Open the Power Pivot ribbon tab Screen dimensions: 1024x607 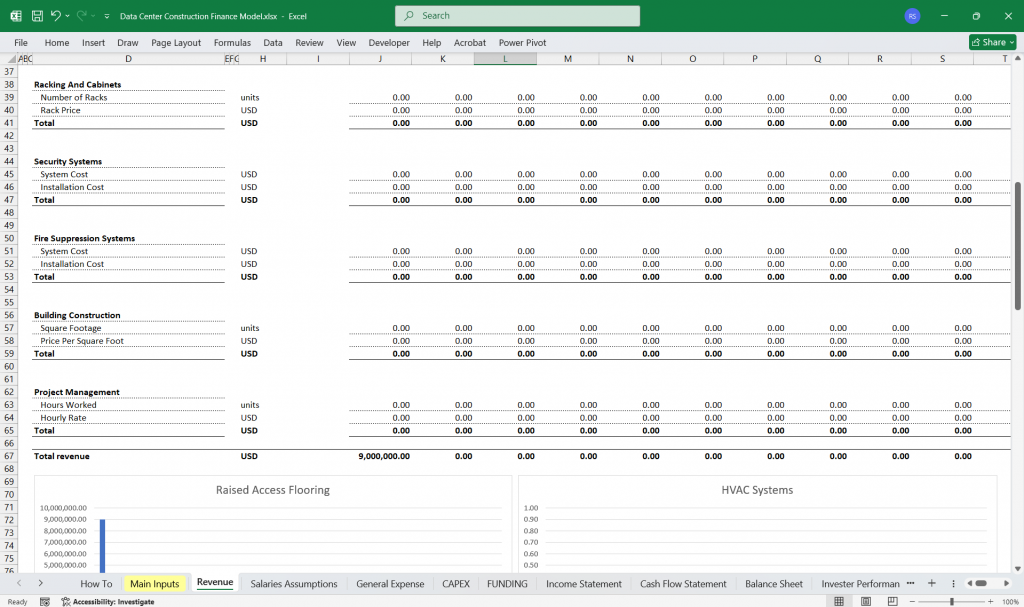click(521, 42)
